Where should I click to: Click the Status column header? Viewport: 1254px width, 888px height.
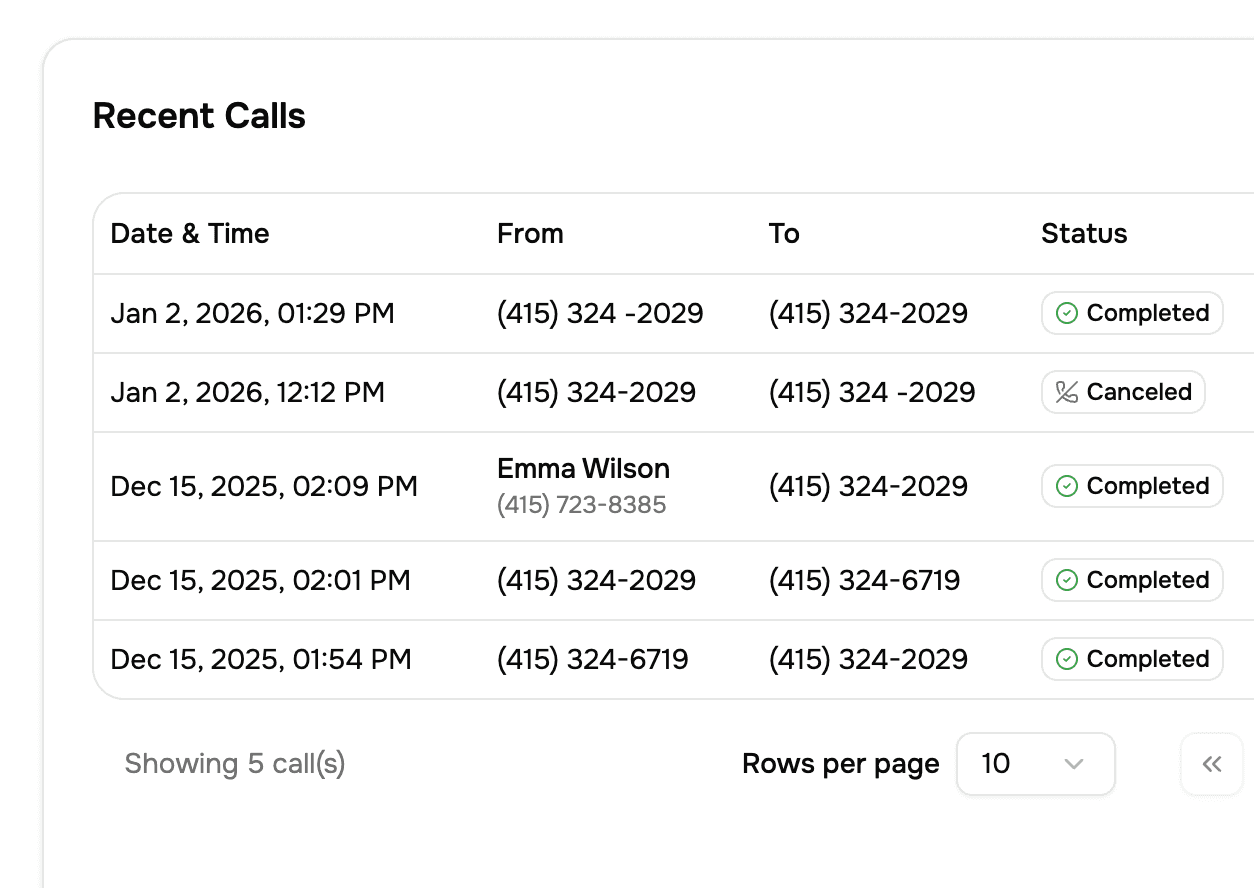click(1084, 234)
